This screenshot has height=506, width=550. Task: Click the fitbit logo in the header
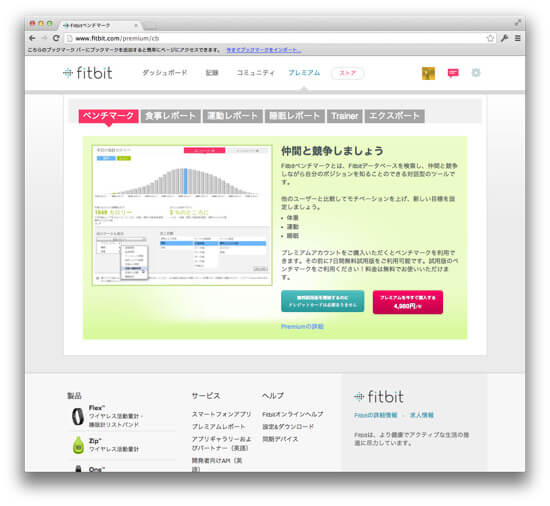coord(88,73)
